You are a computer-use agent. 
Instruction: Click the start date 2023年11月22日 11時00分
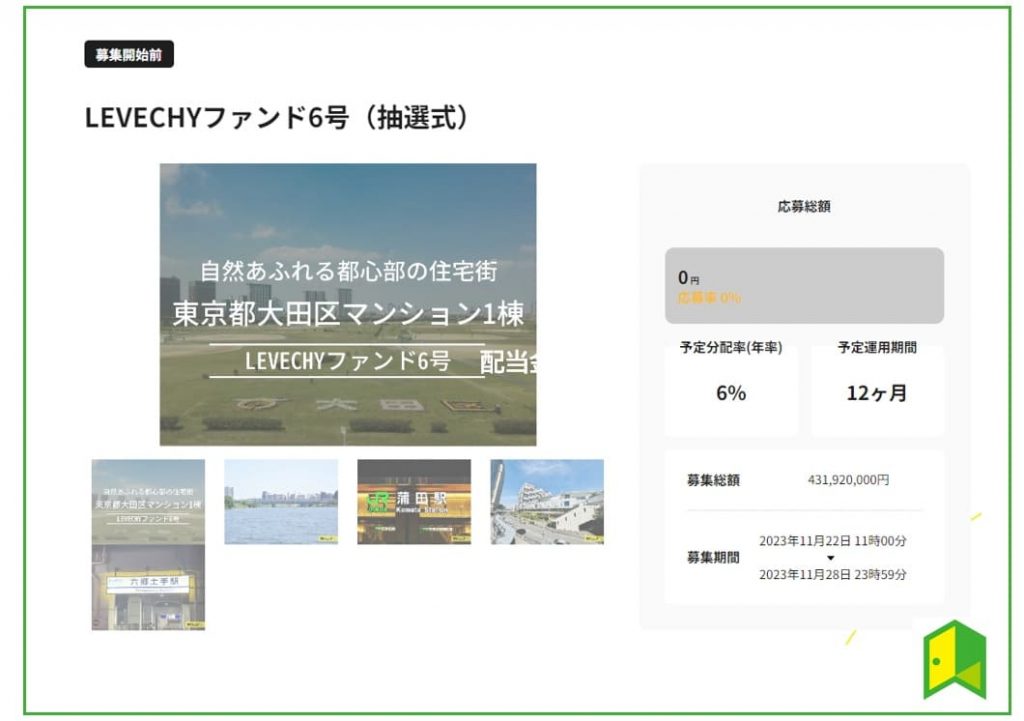[x=833, y=541]
